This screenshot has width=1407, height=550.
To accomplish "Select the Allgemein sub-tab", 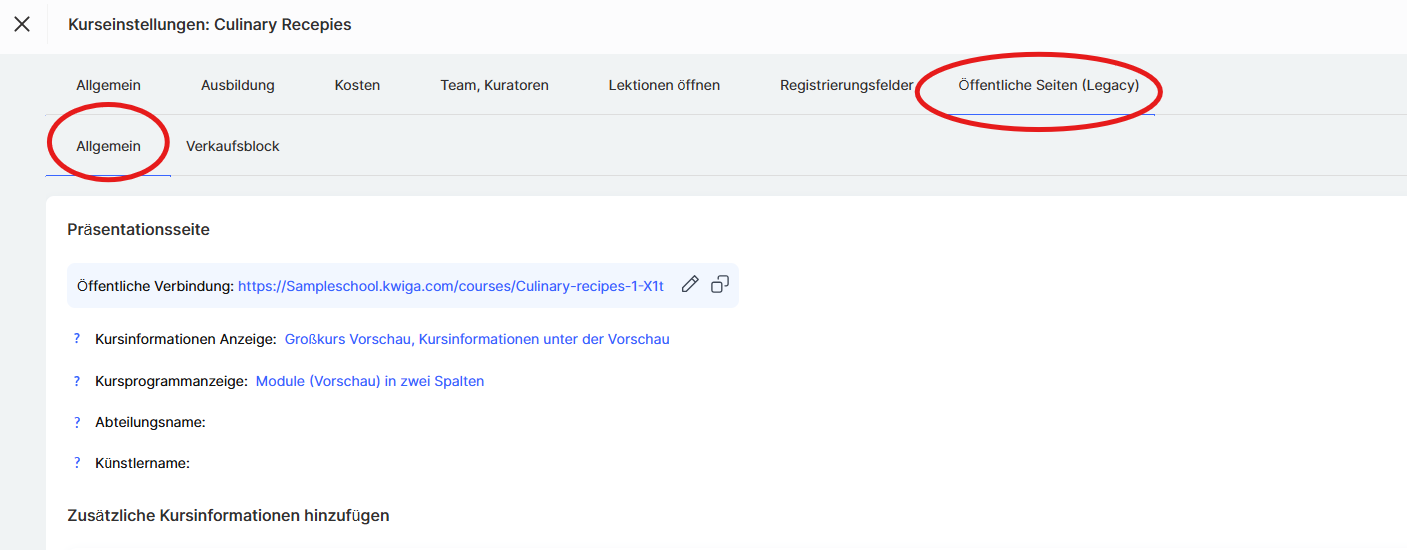I will click(108, 146).
